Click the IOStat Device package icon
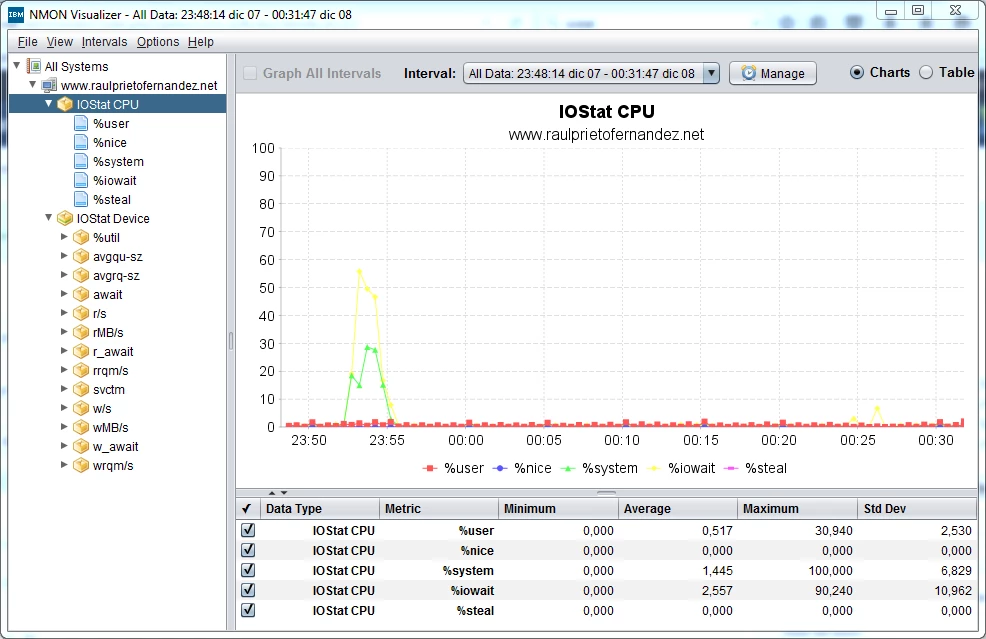This screenshot has width=986, height=639. [65, 218]
